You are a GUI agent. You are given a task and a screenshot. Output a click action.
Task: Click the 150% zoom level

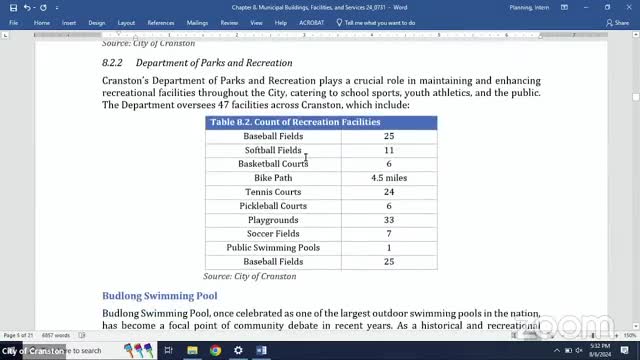coord(630,336)
